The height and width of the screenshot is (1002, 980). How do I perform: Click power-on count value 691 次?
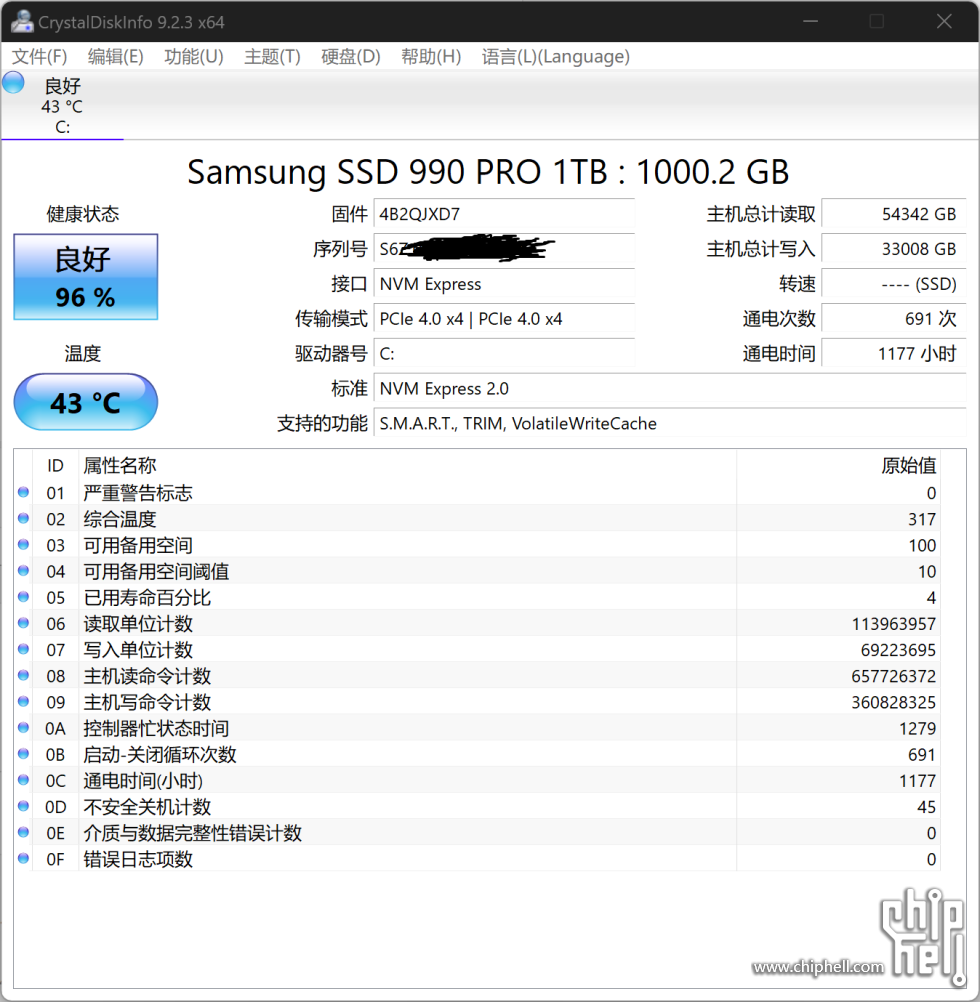coord(894,318)
